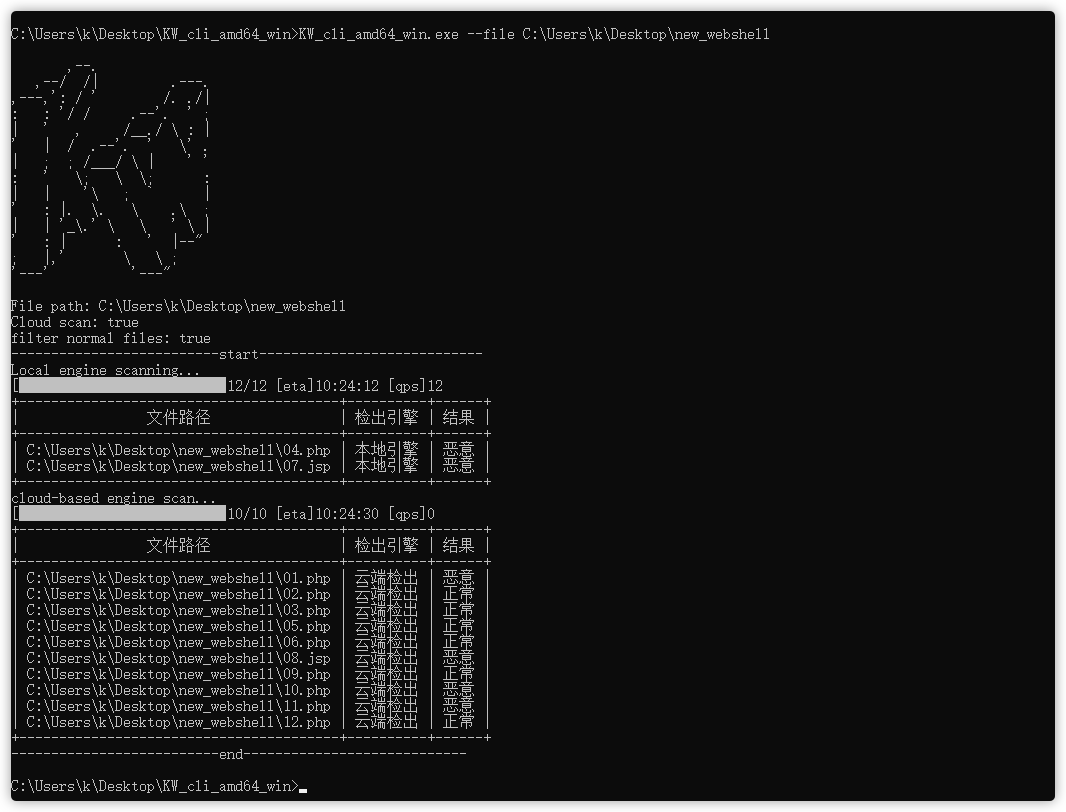This screenshot has width=1066, height=812.
Task: Click the 恶意 verdict for 04.php
Action: (458, 449)
